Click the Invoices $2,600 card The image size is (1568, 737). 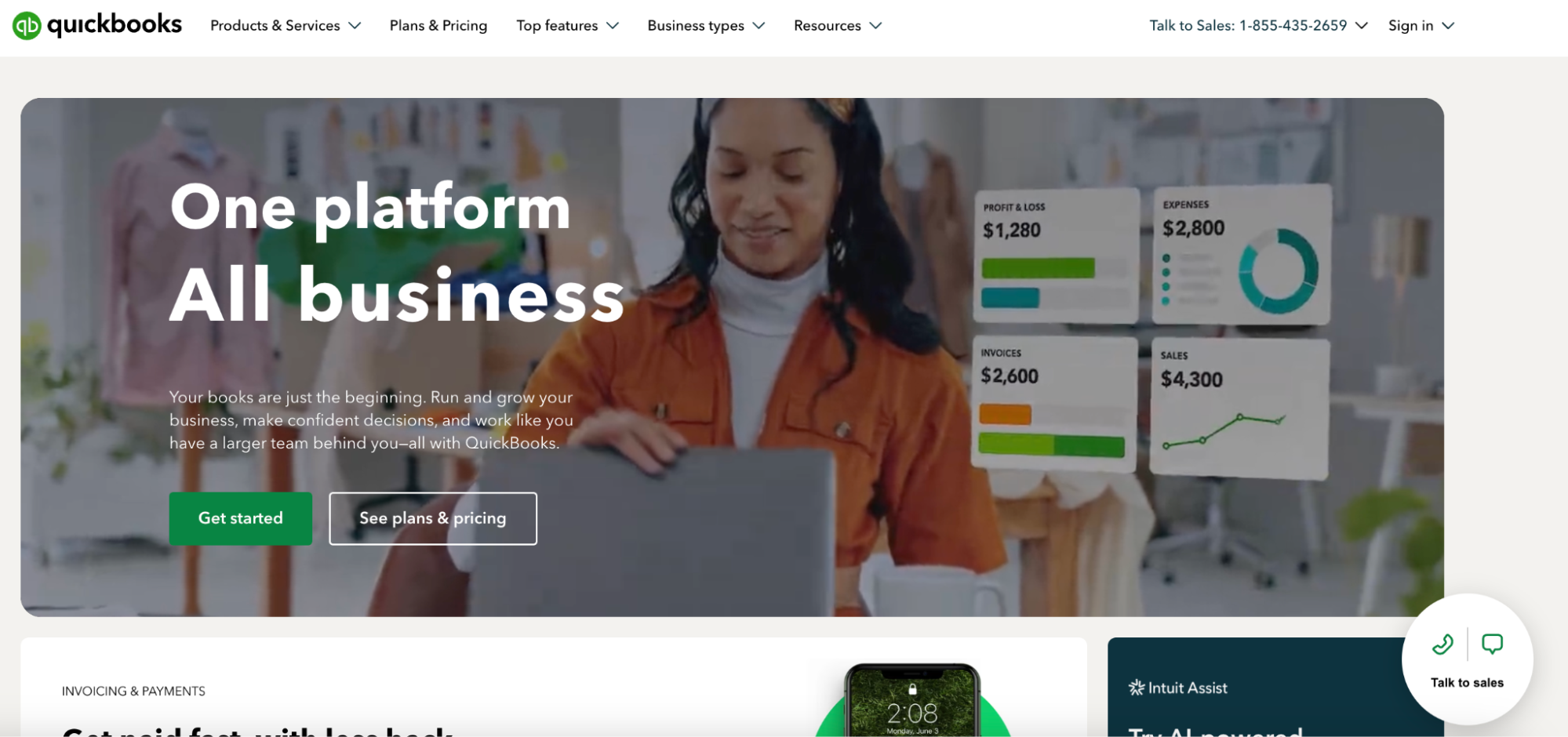pos(1054,405)
